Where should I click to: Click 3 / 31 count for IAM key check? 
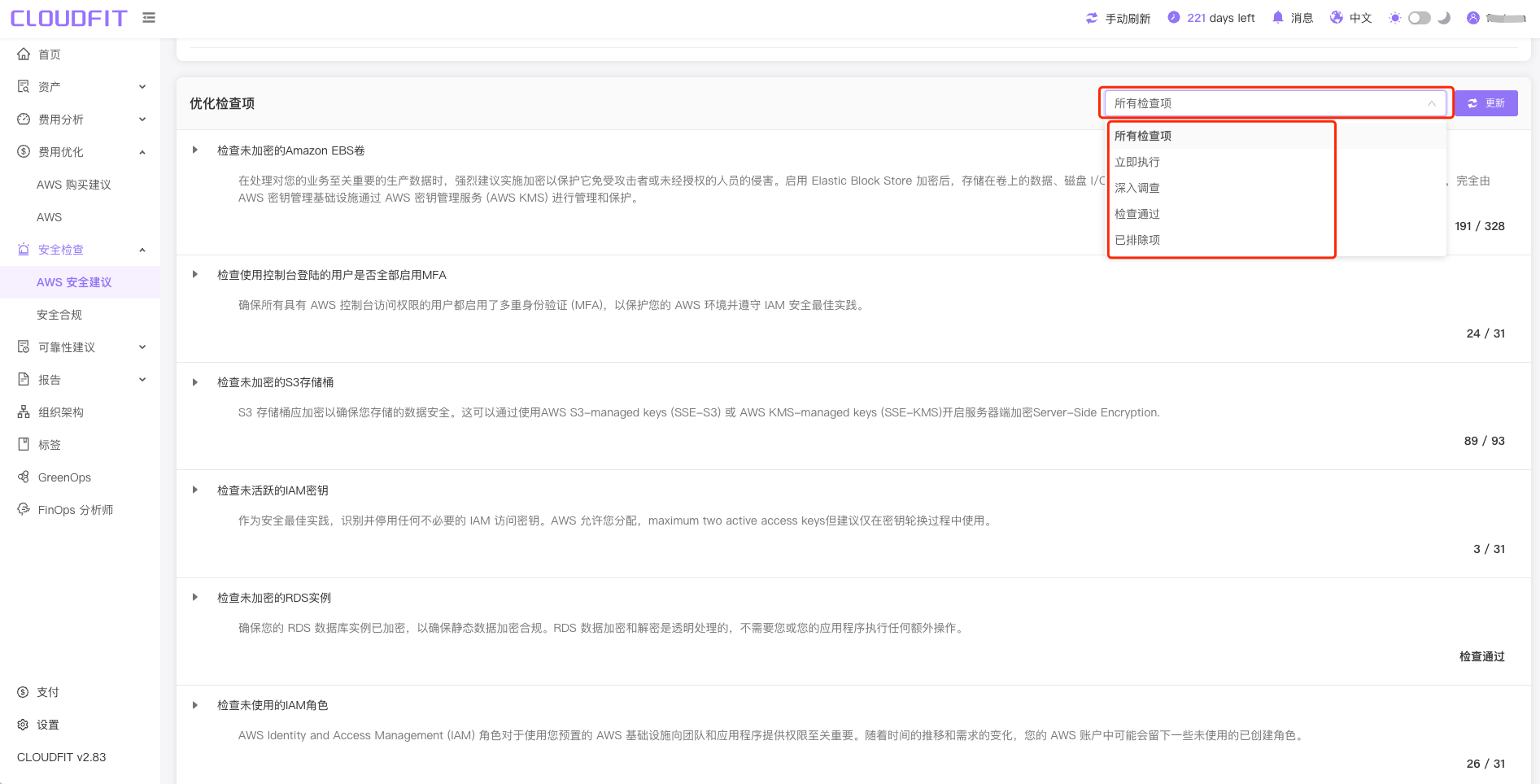coord(1489,549)
